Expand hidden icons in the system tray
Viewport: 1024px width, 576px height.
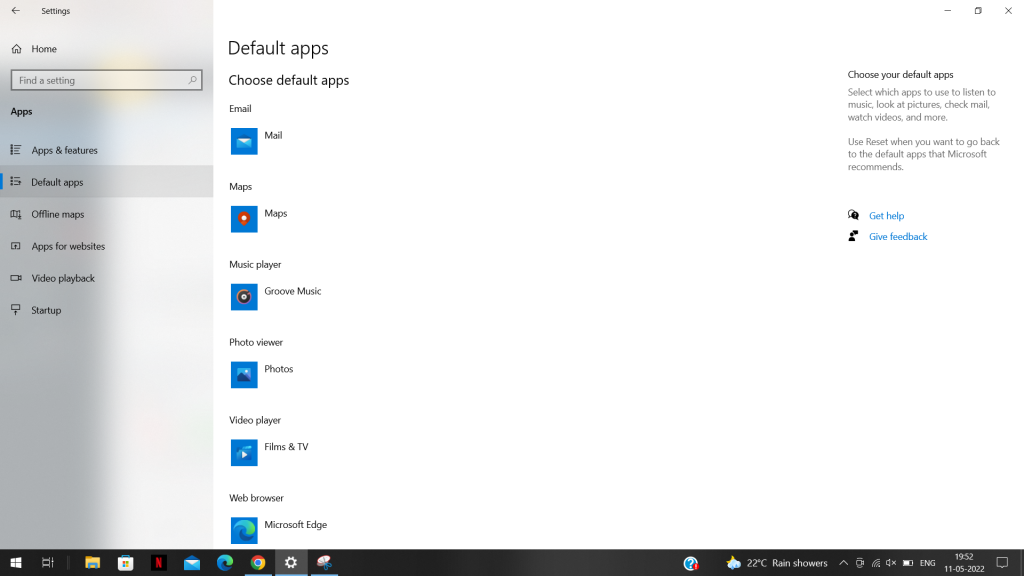pos(843,562)
